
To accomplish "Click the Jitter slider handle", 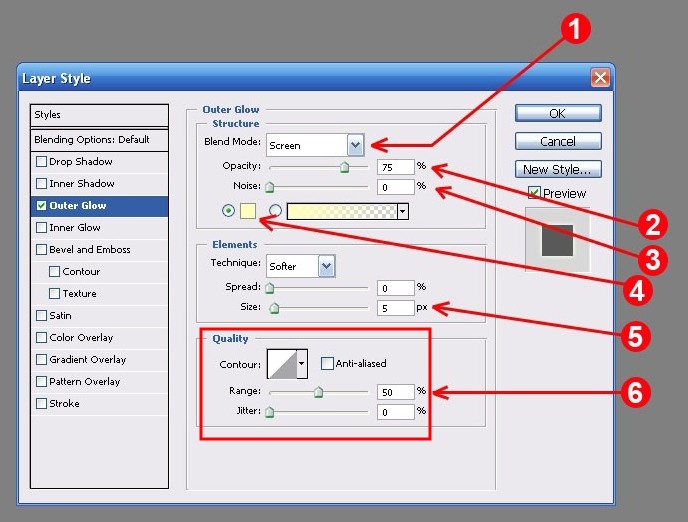I will 270,412.
